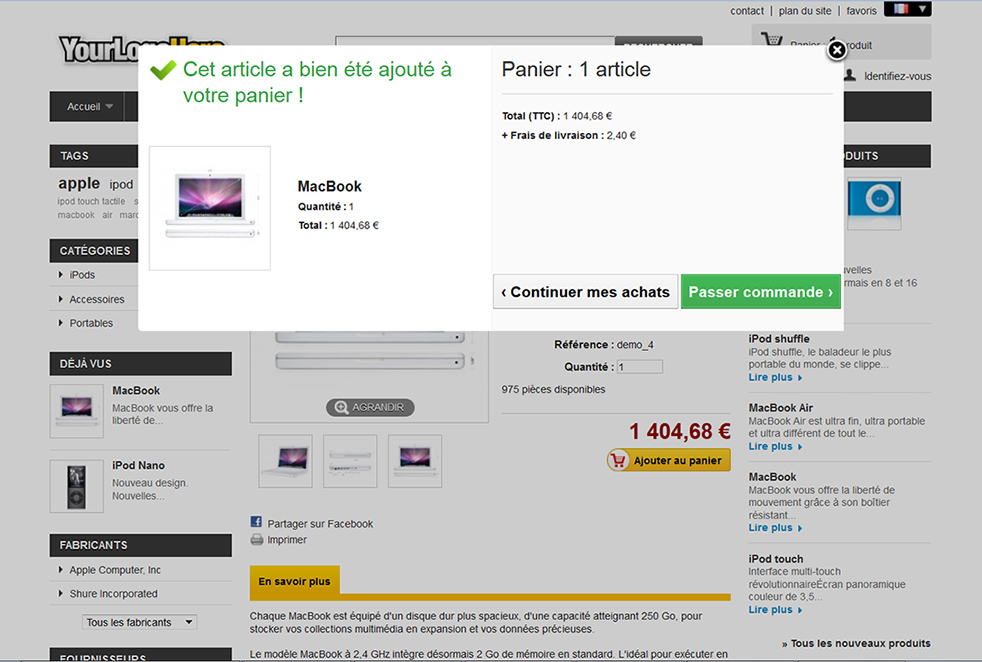Screen dimensions: 982x662
Task: Click cart icon on Ajouter au panier
Action: pyautogui.click(x=618, y=460)
